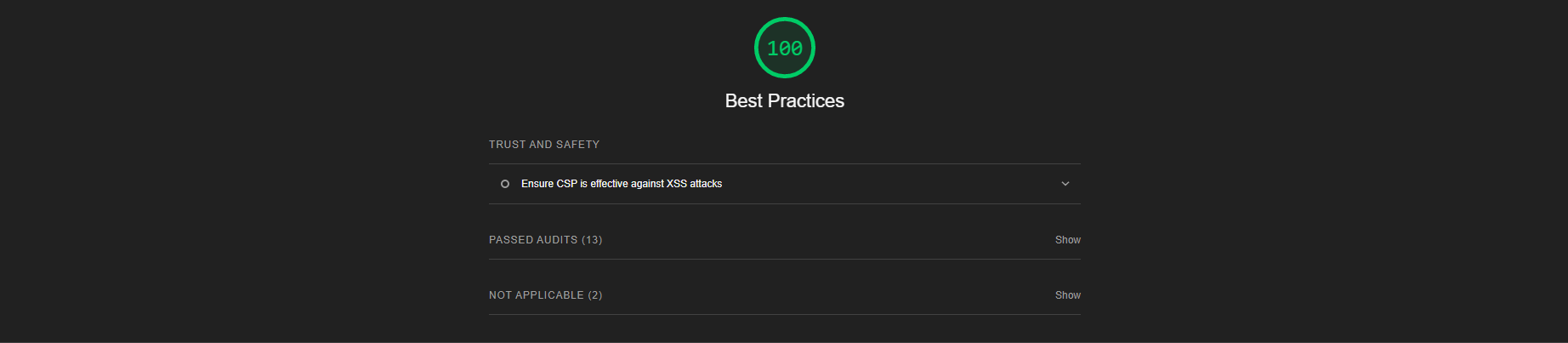
Task: Click the word SAFETY in the group heading
Action: 577,145
